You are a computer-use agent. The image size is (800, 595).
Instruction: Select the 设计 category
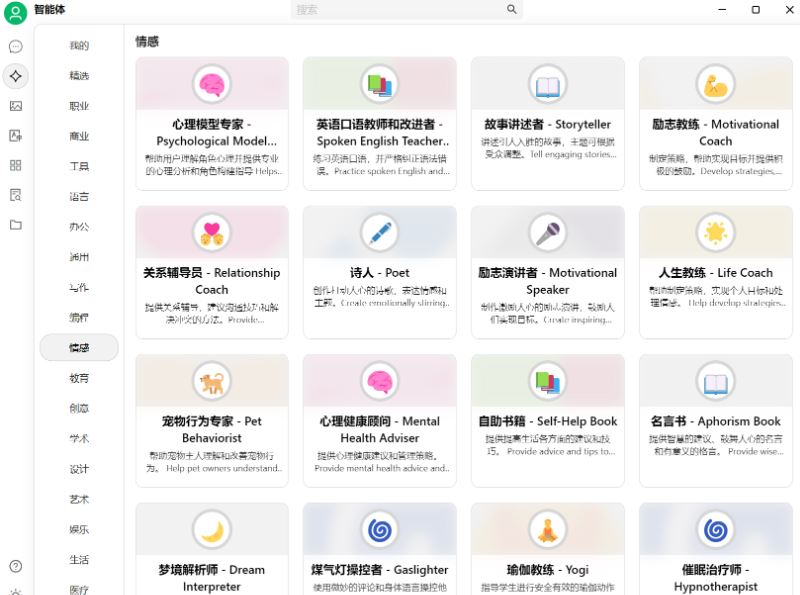[79, 469]
